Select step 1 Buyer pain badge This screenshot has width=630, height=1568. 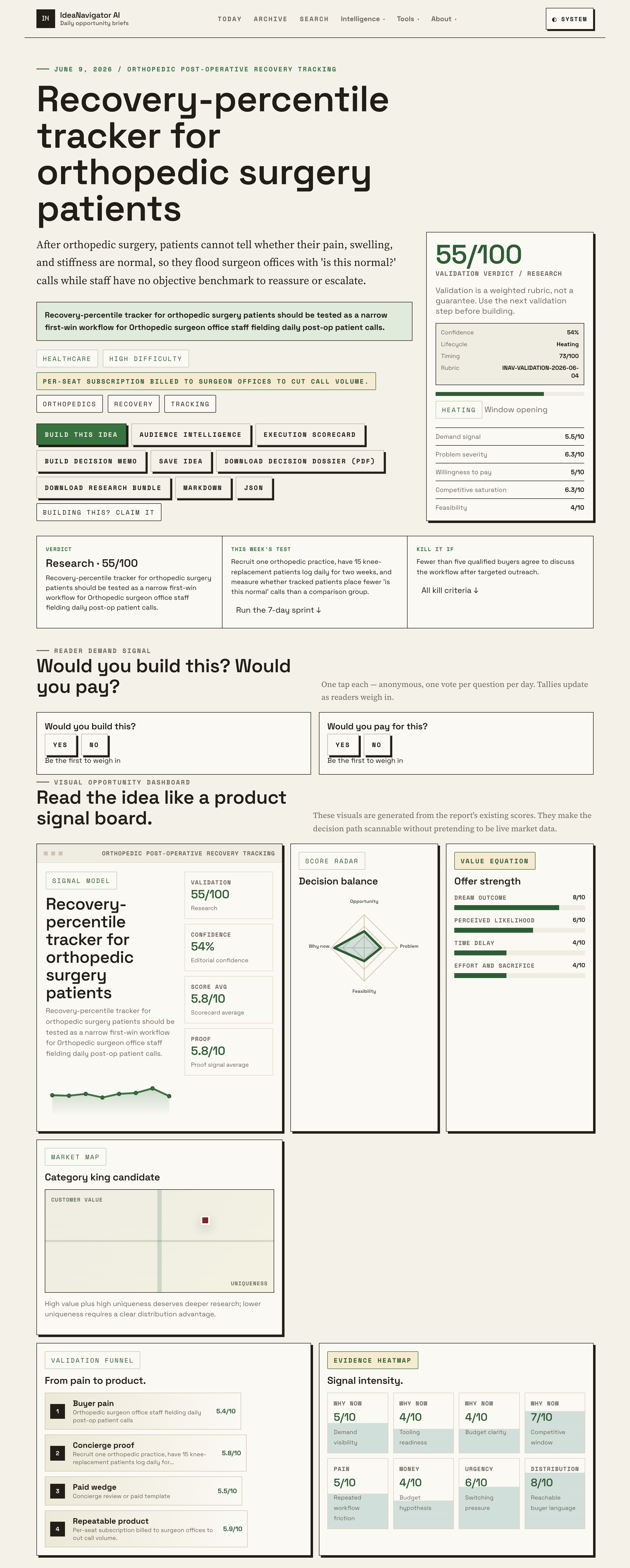tap(58, 1411)
